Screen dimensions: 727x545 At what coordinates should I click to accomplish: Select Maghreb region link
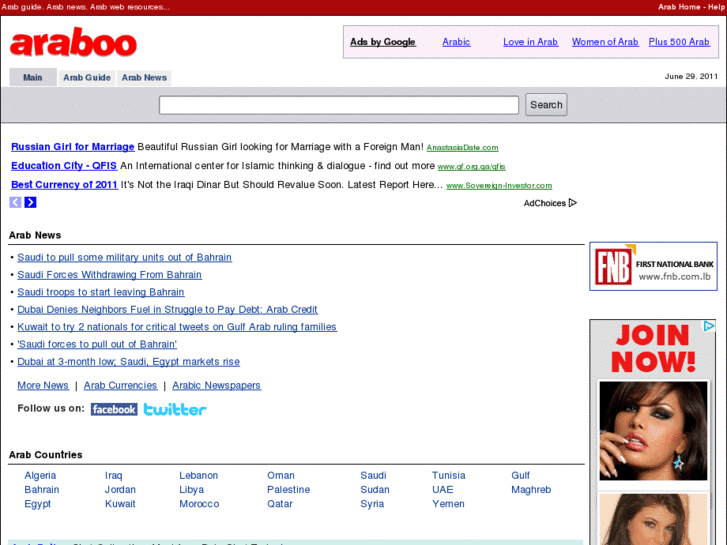click(531, 490)
